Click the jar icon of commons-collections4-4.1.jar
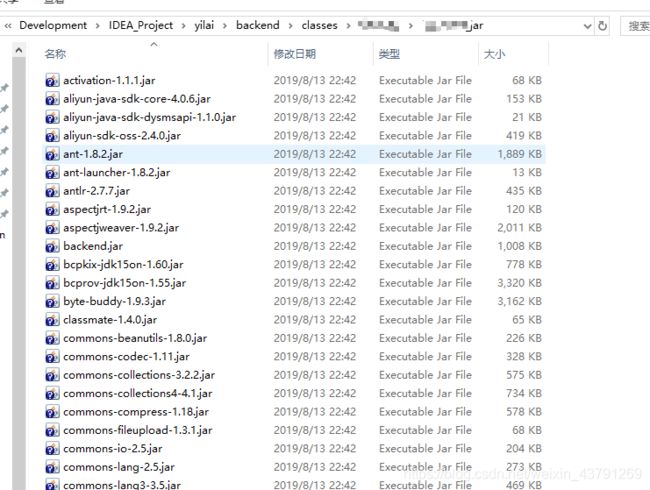 pos(52,393)
